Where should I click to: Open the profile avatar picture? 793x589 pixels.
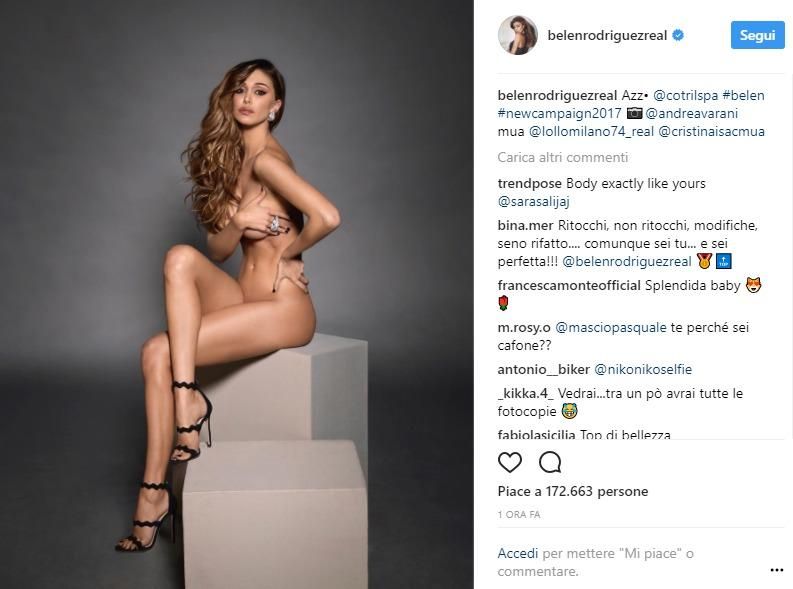coord(518,35)
